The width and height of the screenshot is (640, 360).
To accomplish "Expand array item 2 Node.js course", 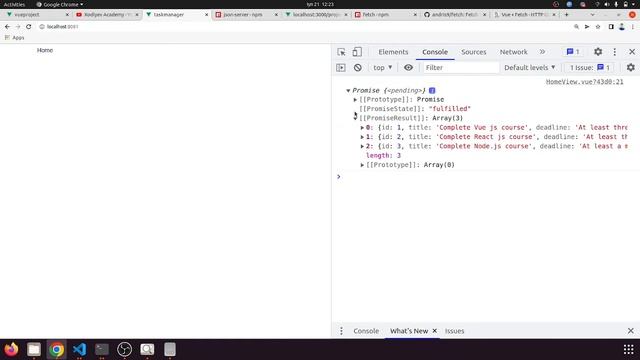I will pos(362,147).
